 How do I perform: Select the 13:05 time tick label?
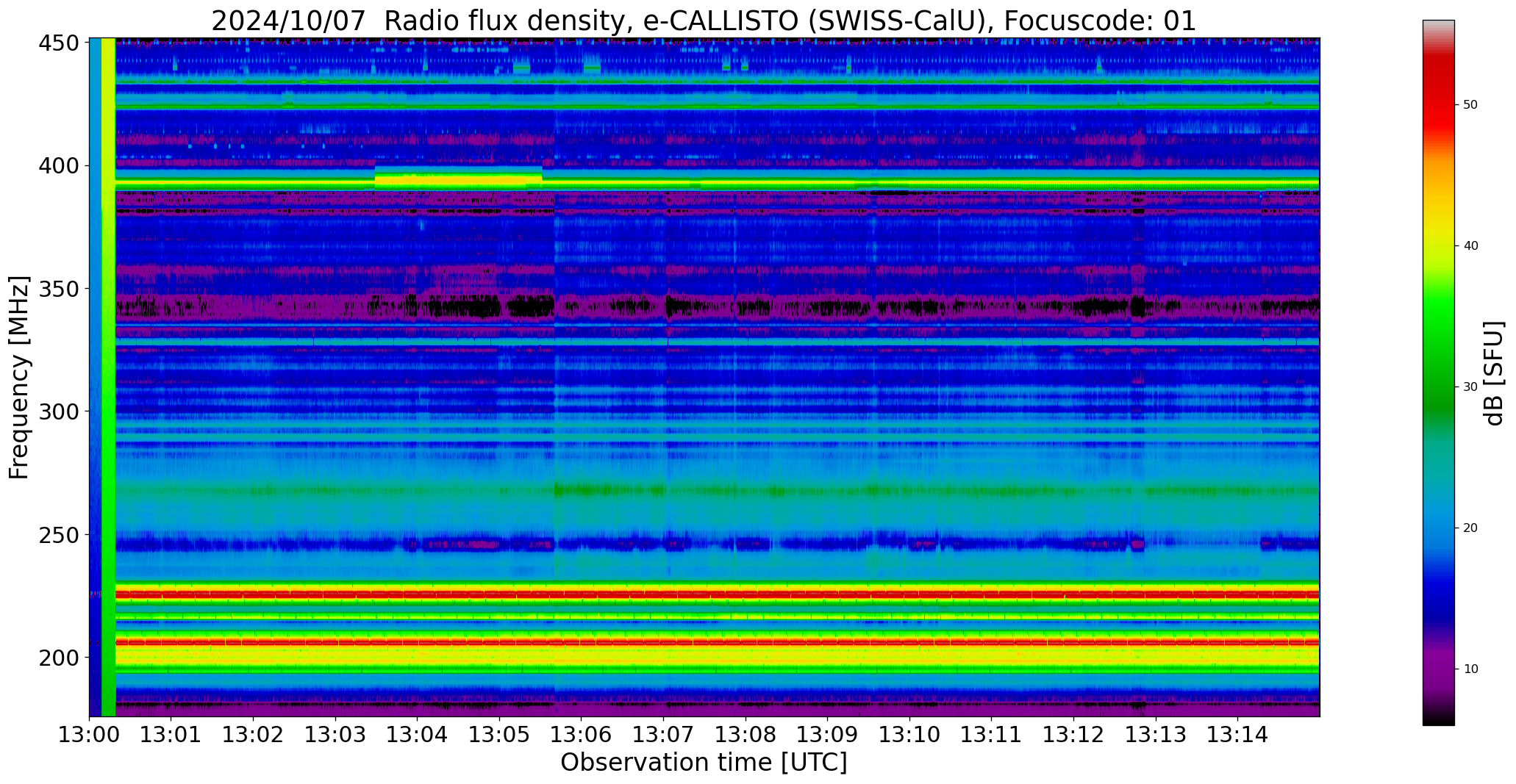coord(500,734)
